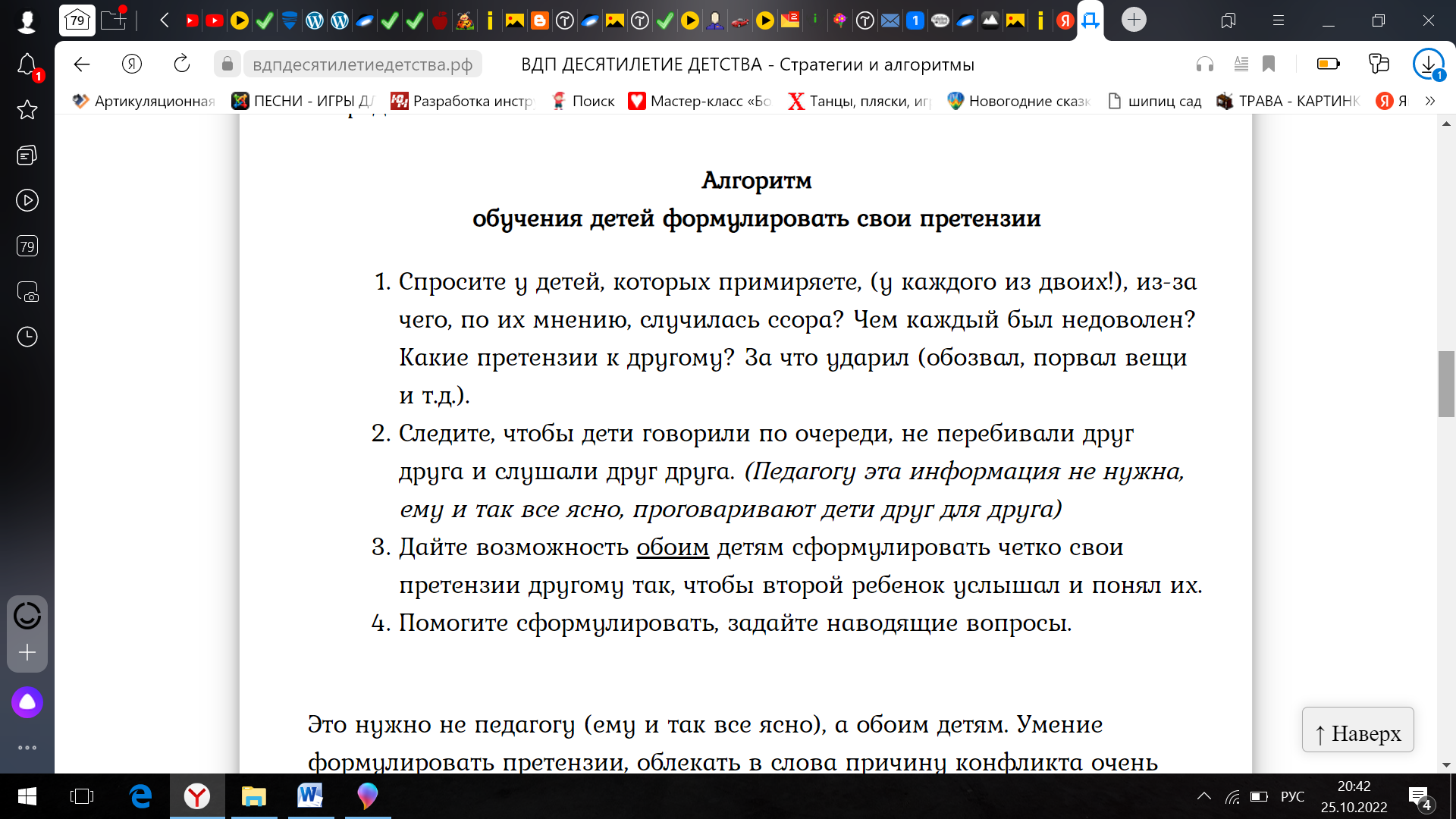This screenshot has width=1456, height=819.
Task: Open the browser main menu
Action: pos(1279,21)
